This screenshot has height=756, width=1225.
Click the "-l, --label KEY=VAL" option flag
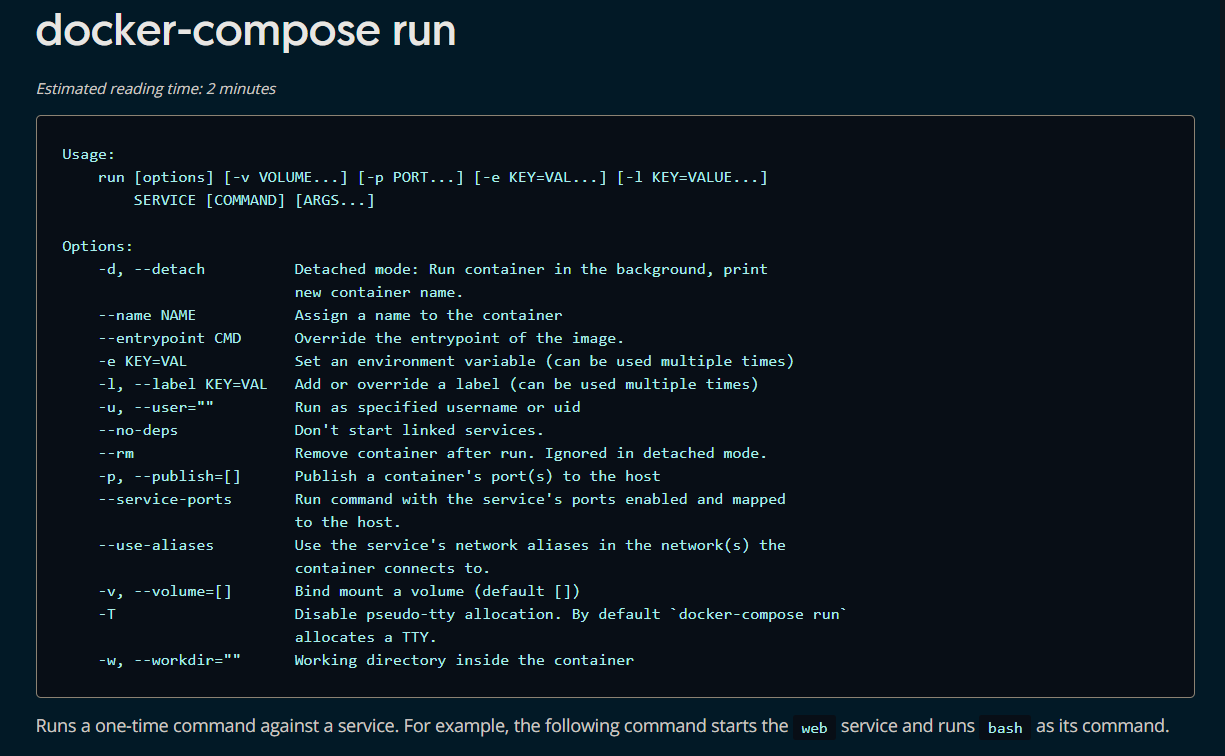point(183,384)
